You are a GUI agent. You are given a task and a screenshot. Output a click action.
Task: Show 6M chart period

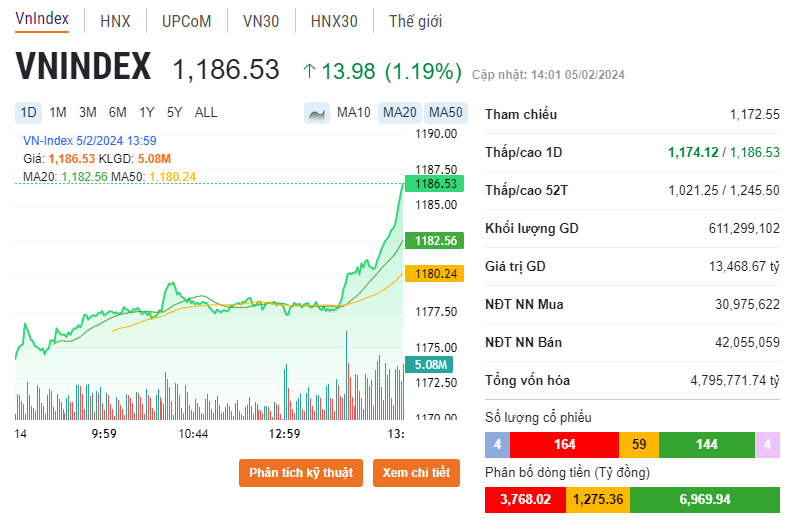tap(117, 112)
